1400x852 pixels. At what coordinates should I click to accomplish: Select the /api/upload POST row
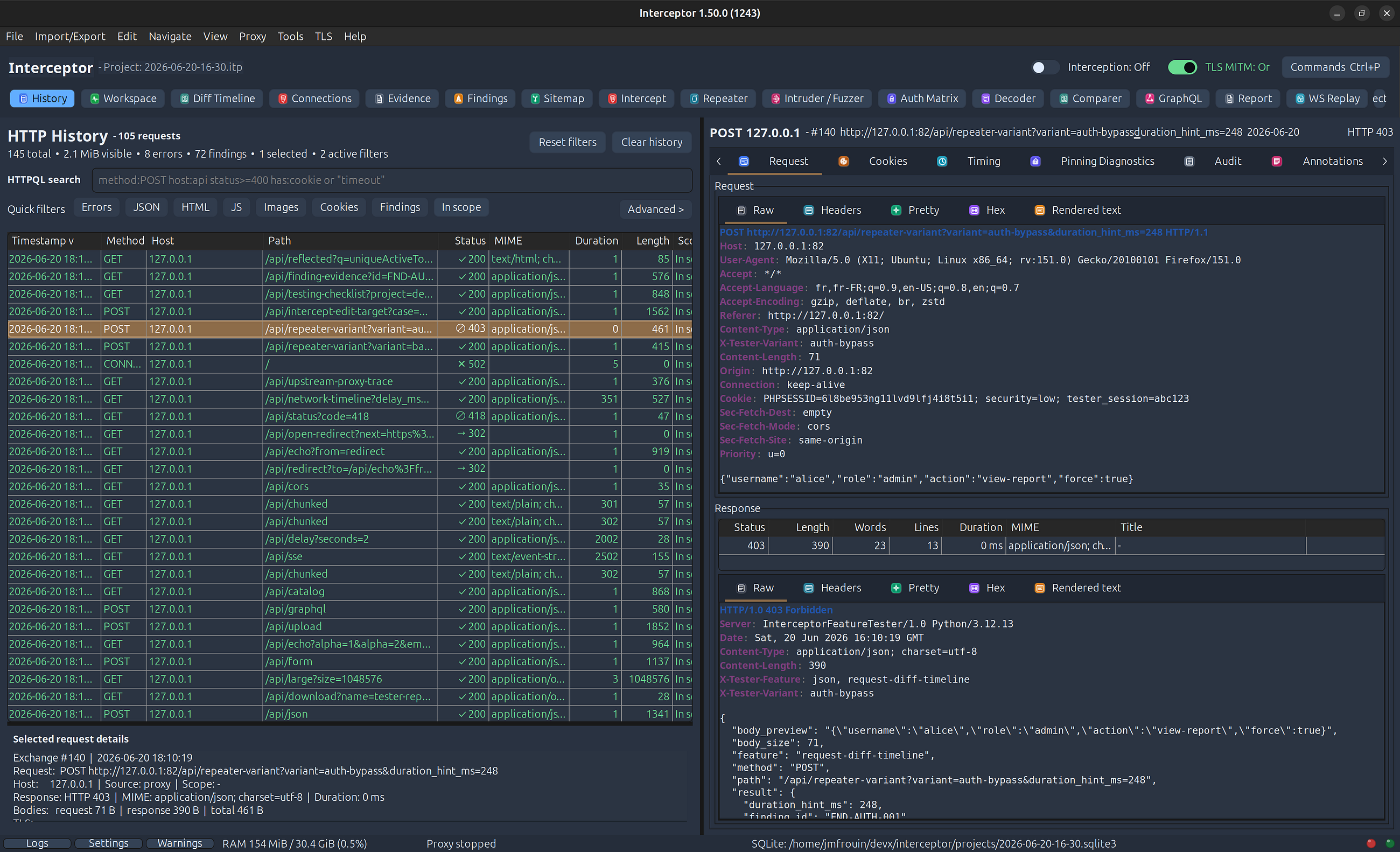pos(349,627)
